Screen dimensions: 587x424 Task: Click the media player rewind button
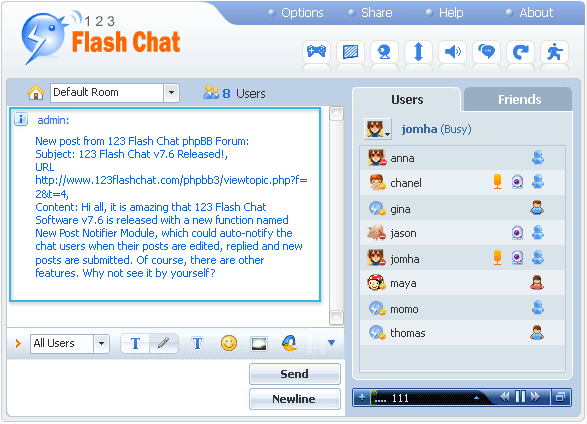point(505,397)
